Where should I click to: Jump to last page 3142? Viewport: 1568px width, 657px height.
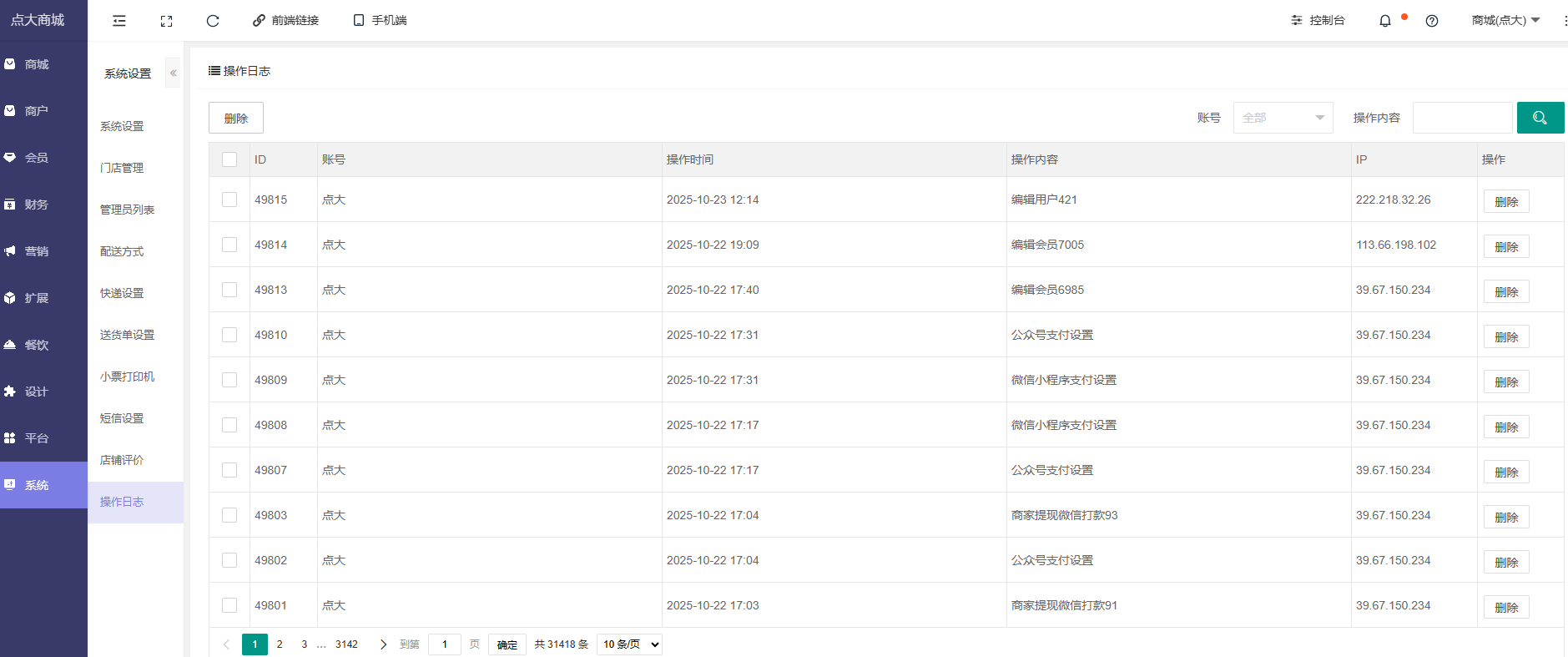[x=346, y=644]
